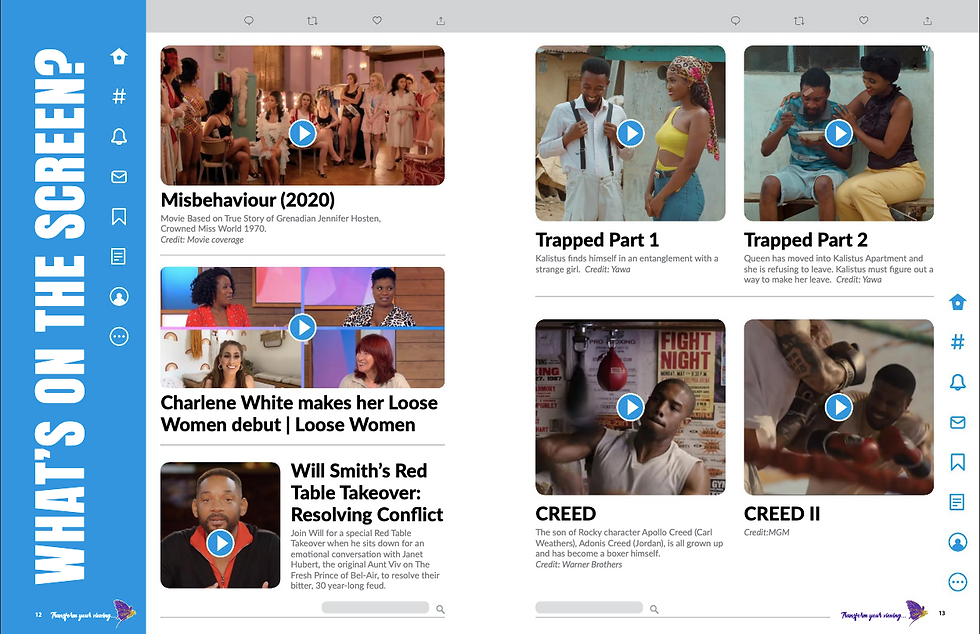
Task: Click the 'Credit: Warner Brothers' text
Action: (579, 565)
